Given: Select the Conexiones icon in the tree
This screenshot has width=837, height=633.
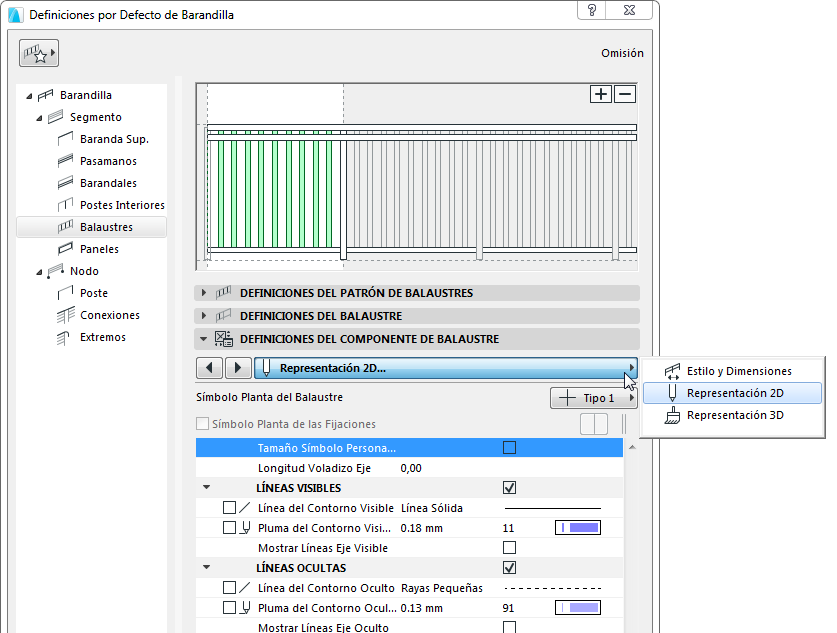Looking at the screenshot, I should pyautogui.click(x=65, y=315).
